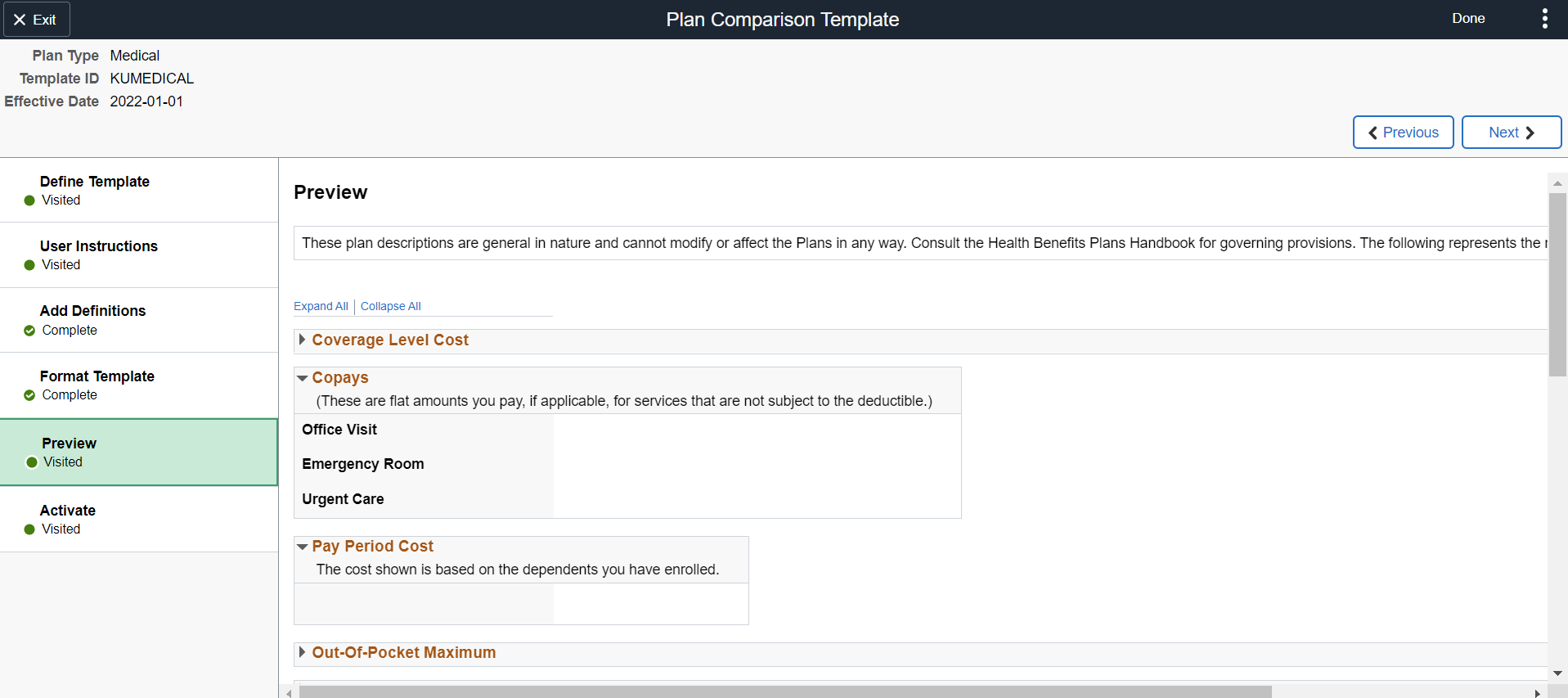Click green status dot under Define Template
This screenshot has height=698, width=1568.
(29, 200)
